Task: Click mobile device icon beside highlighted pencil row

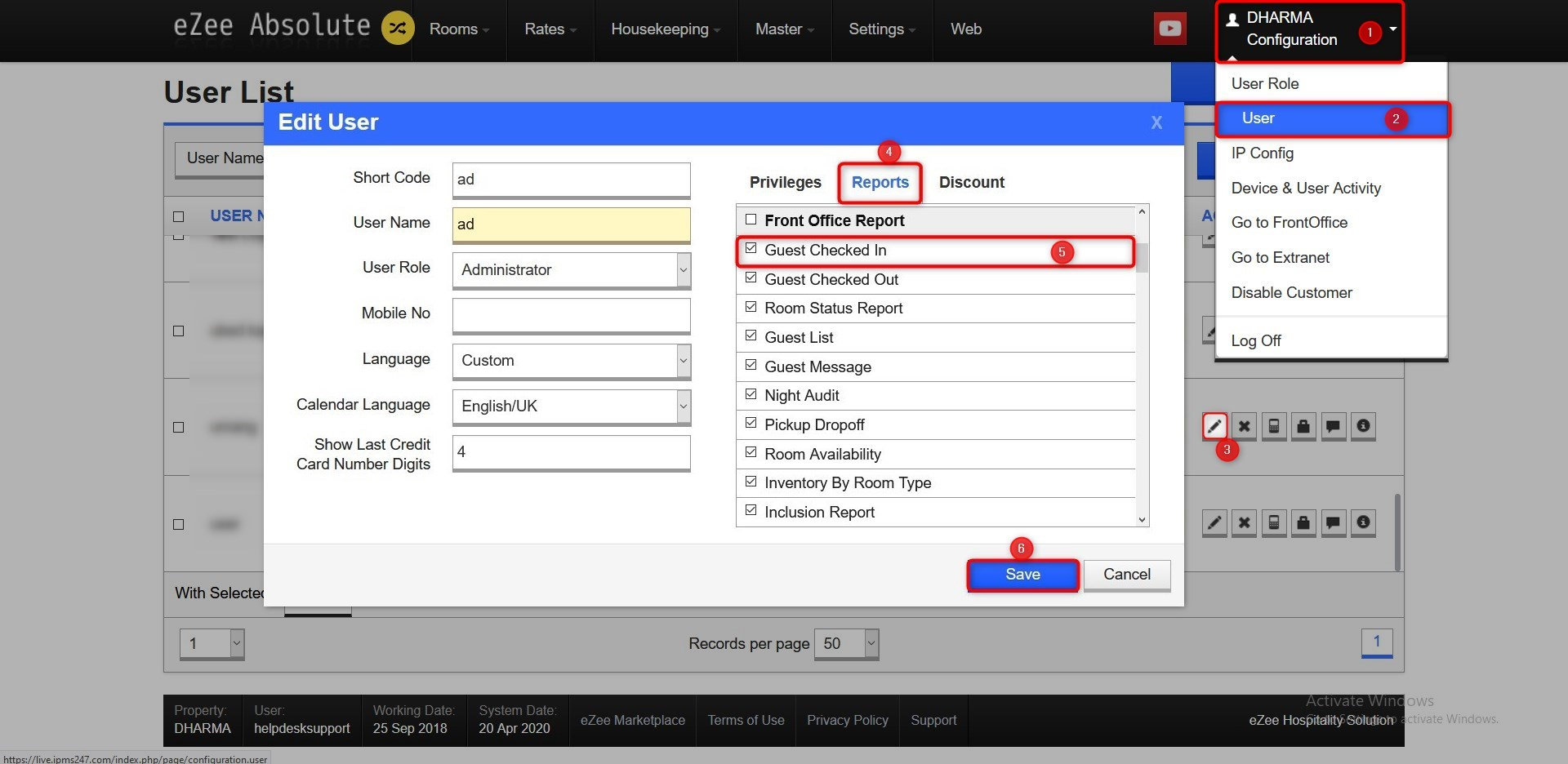Action: tap(1274, 426)
